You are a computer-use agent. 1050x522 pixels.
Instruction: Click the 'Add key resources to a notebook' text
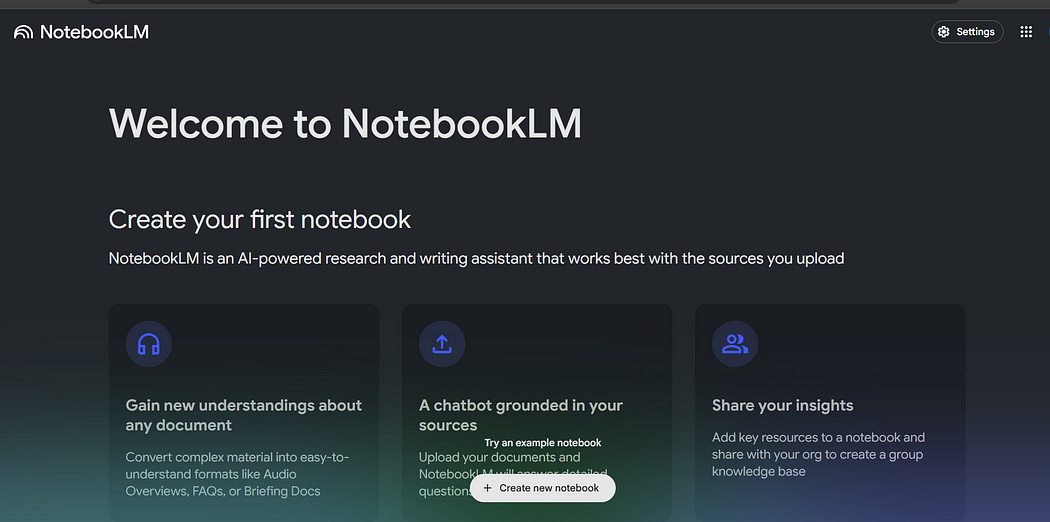coord(818,437)
